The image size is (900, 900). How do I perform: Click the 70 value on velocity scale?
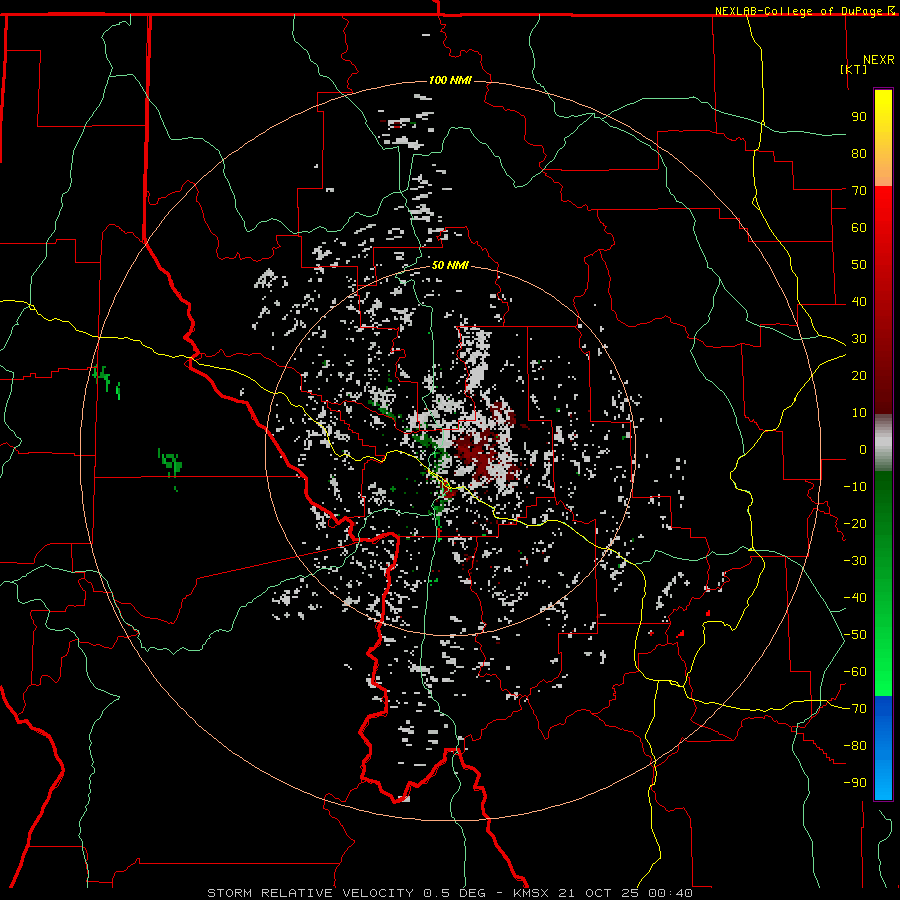[x=859, y=191]
